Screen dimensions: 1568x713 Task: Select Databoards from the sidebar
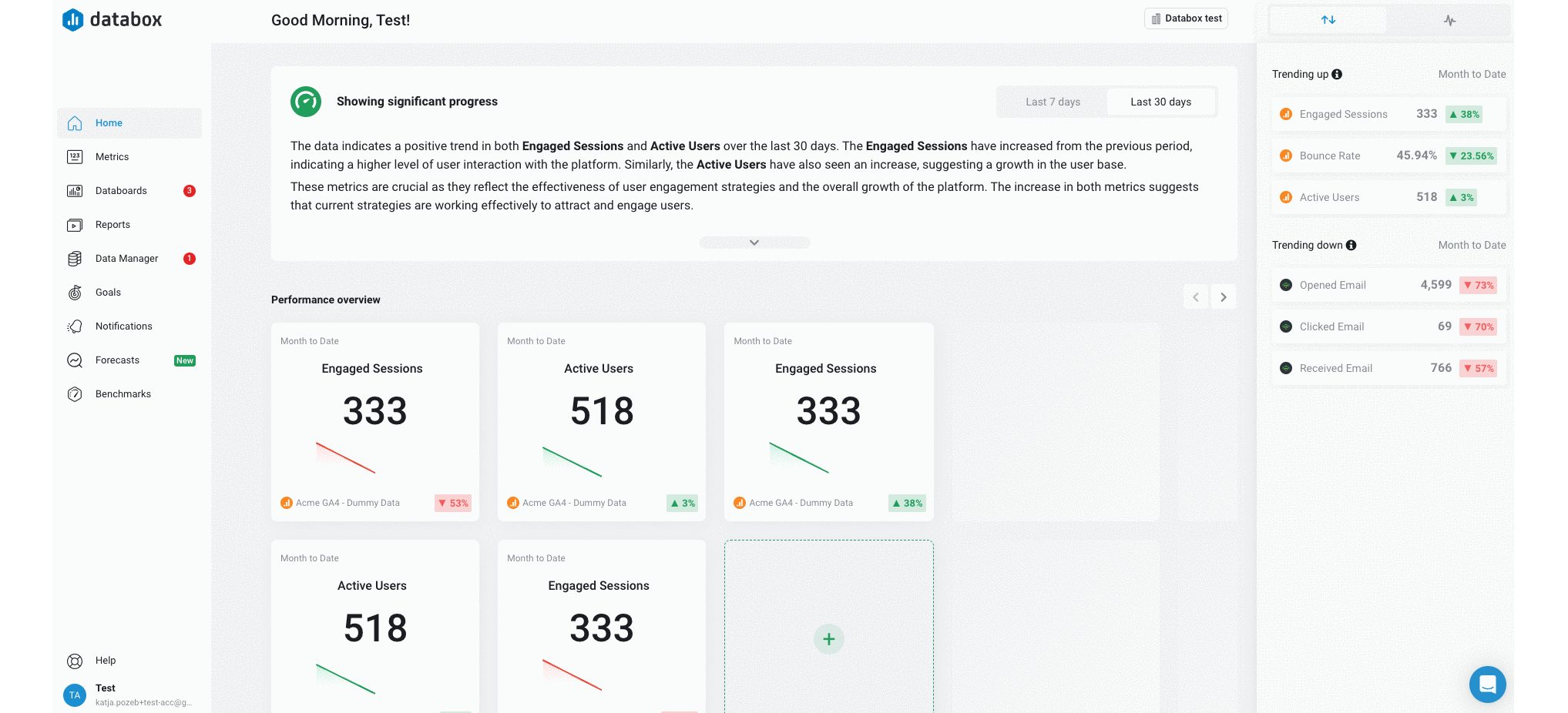121,190
